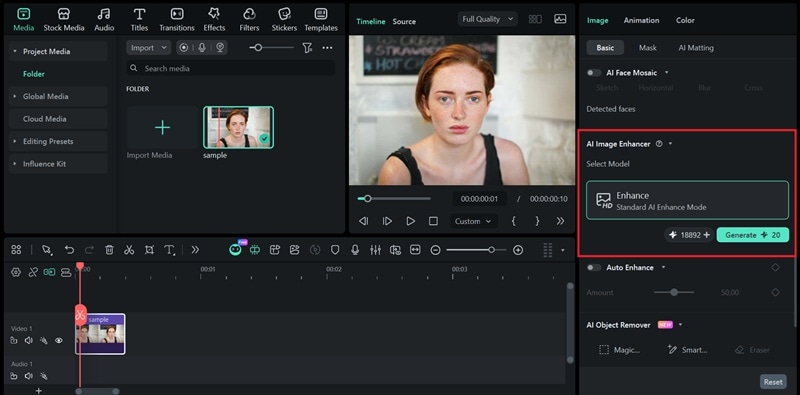
Task: Click the preview scope icon
Action: coord(560,19)
